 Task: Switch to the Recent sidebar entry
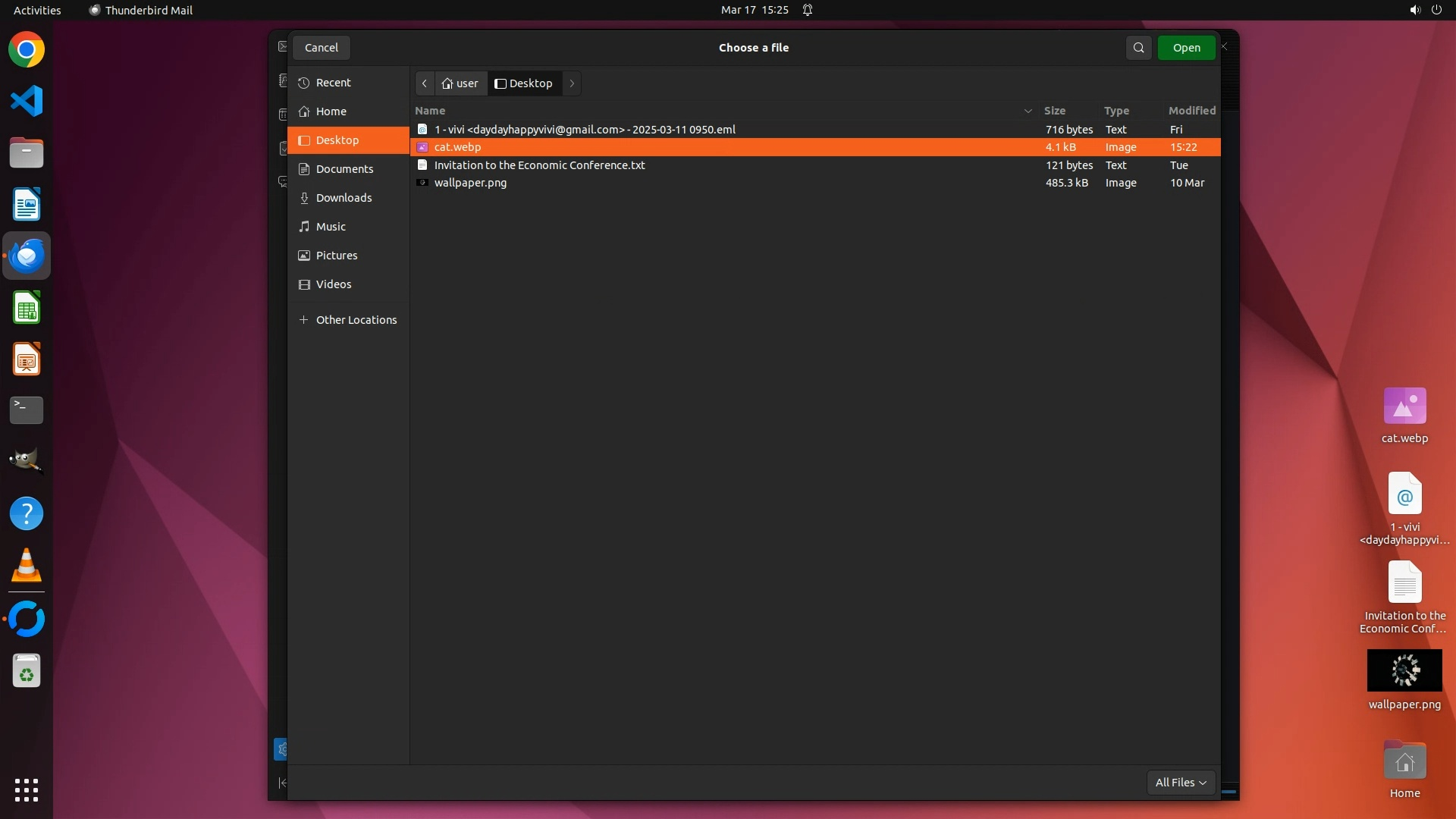click(333, 83)
